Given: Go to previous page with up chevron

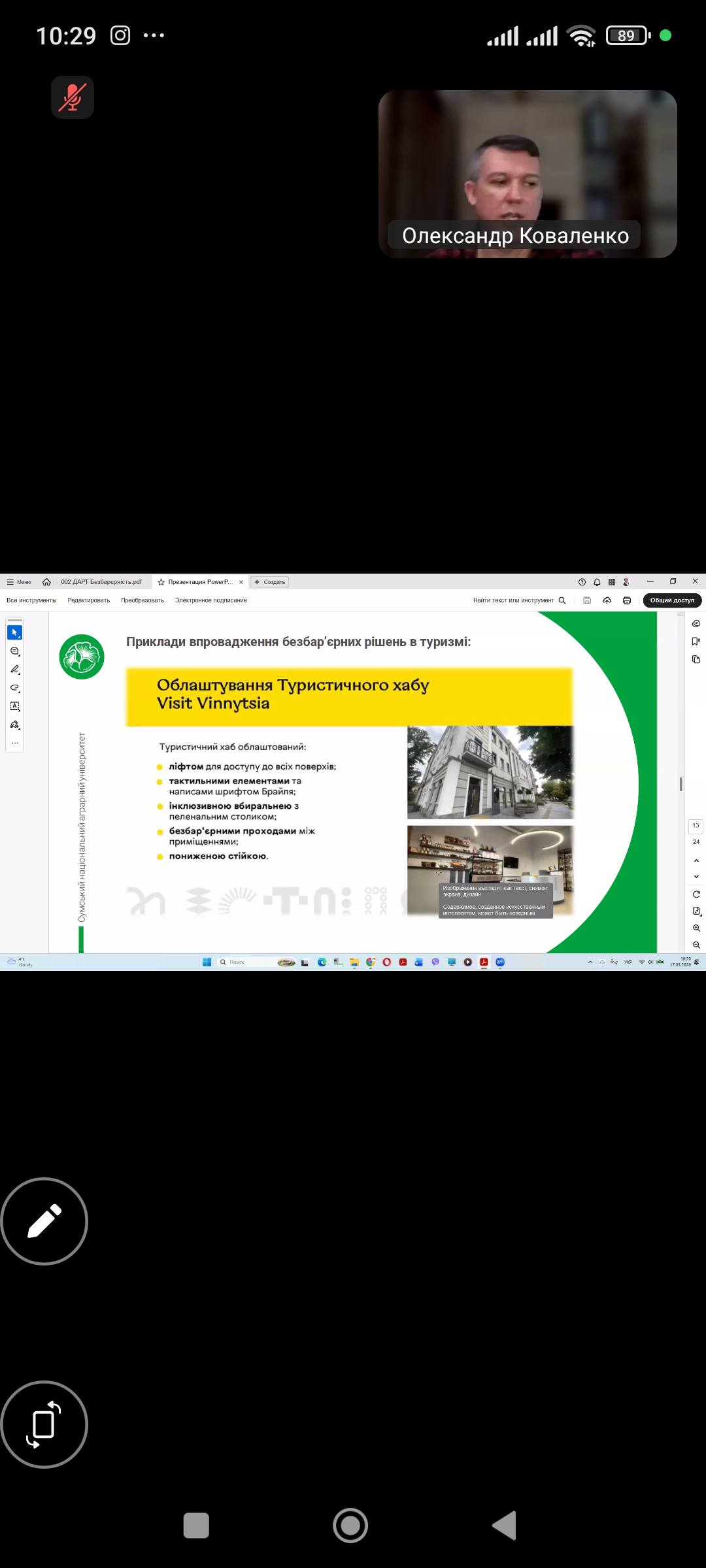Looking at the screenshot, I should tap(696, 861).
